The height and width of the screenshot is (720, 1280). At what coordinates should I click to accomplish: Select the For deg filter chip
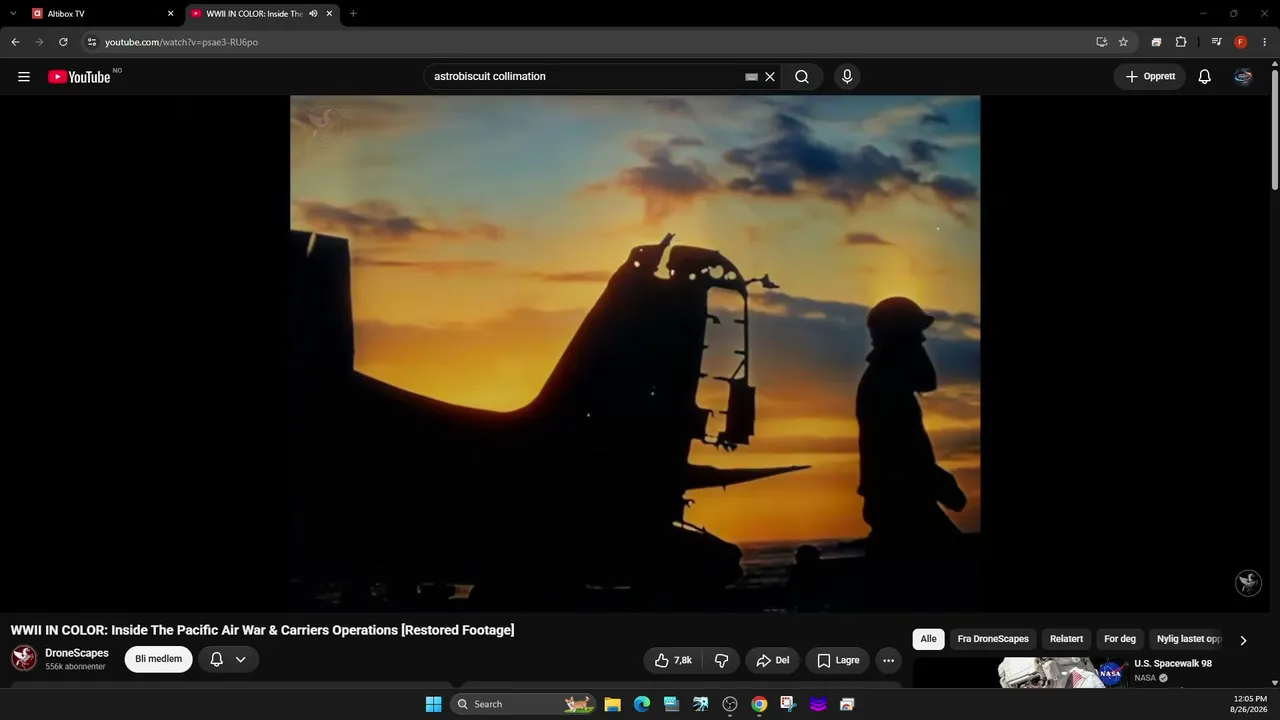point(1120,639)
